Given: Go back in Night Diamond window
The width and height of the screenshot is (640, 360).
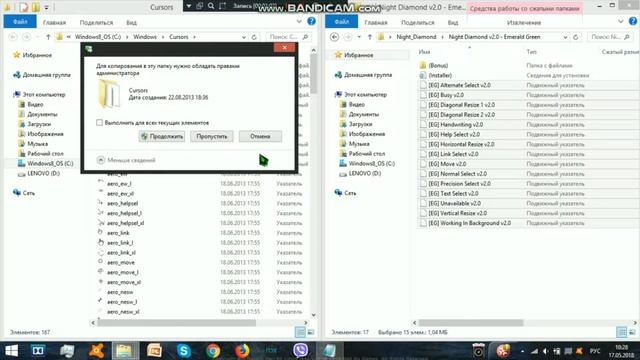Looking at the screenshot, I should pos(334,37).
